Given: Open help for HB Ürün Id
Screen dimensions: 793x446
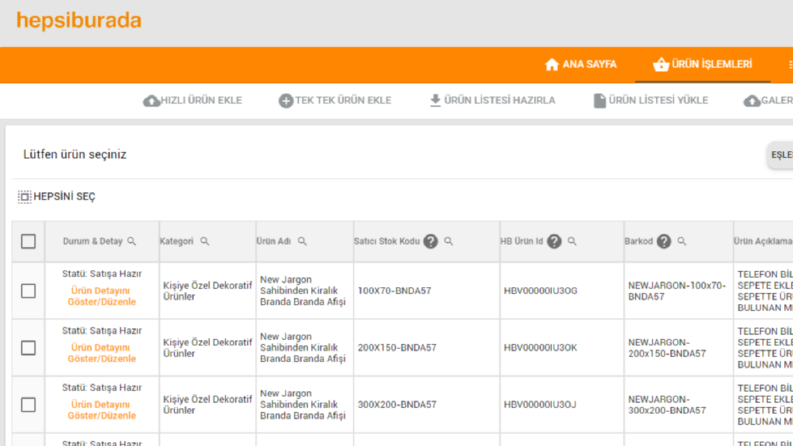Looking at the screenshot, I should click(554, 241).
